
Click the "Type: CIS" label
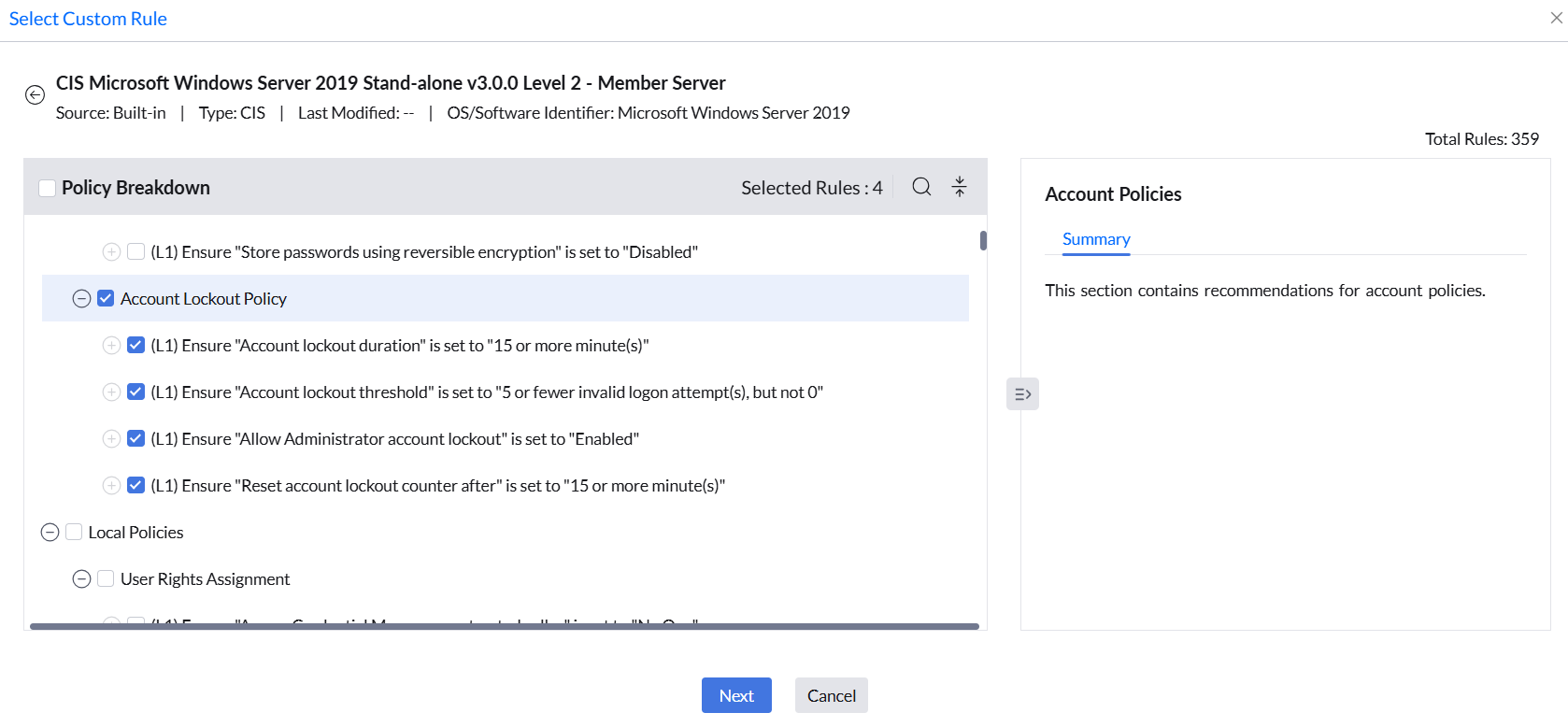[x=232, y=113]
